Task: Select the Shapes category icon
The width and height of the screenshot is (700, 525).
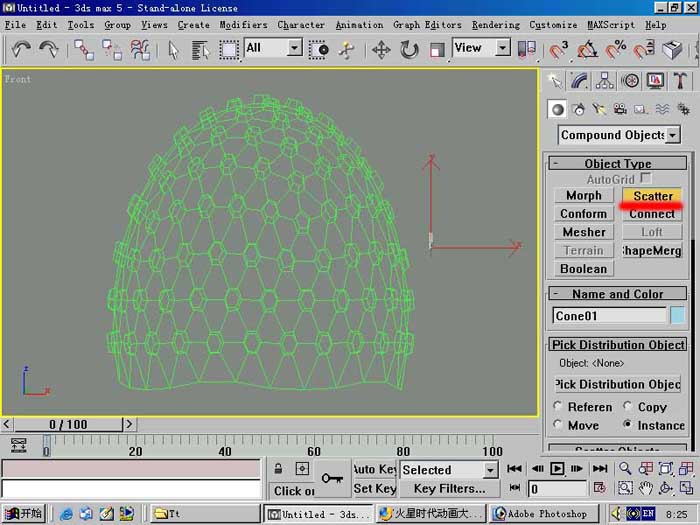Action: pyautogui.click(x=579, y=109)
